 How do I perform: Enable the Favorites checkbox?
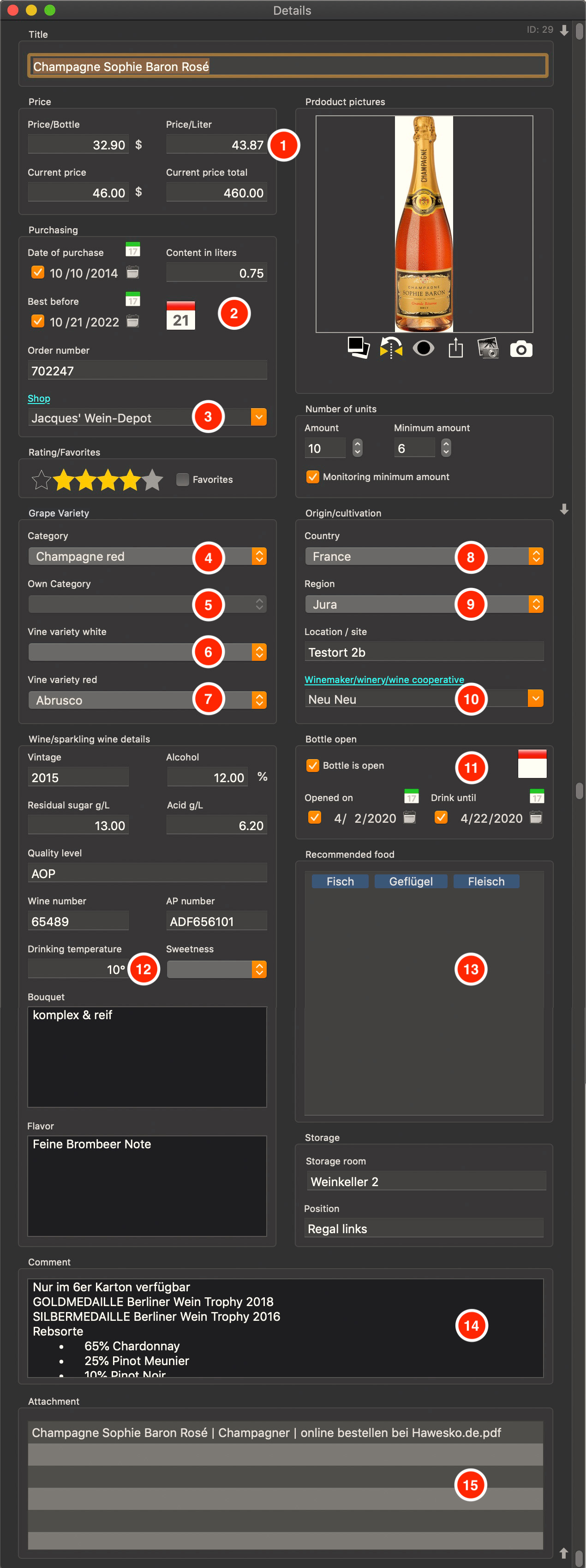(x=182, y=480)
